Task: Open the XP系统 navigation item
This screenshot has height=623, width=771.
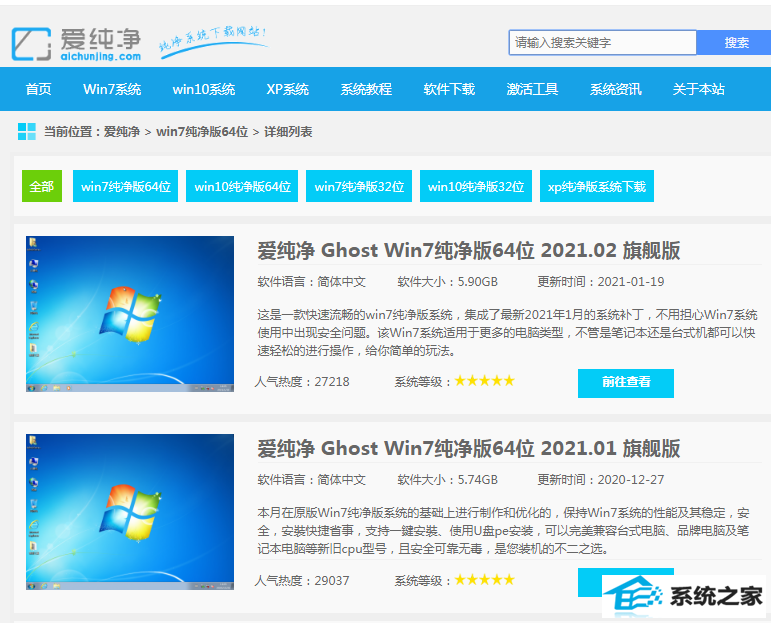Action: pos(288,89)
